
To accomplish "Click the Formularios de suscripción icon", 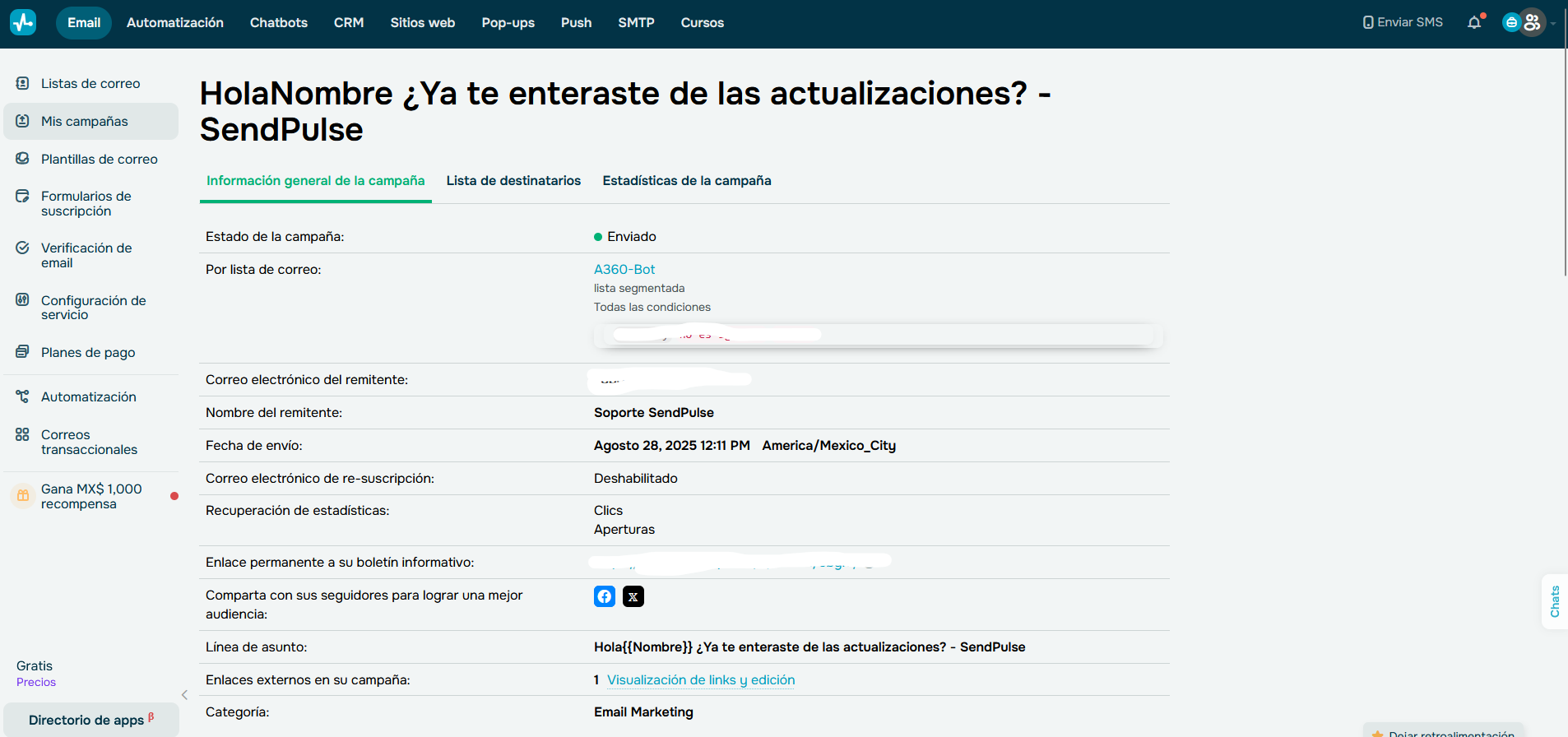I will pos(23,196).
